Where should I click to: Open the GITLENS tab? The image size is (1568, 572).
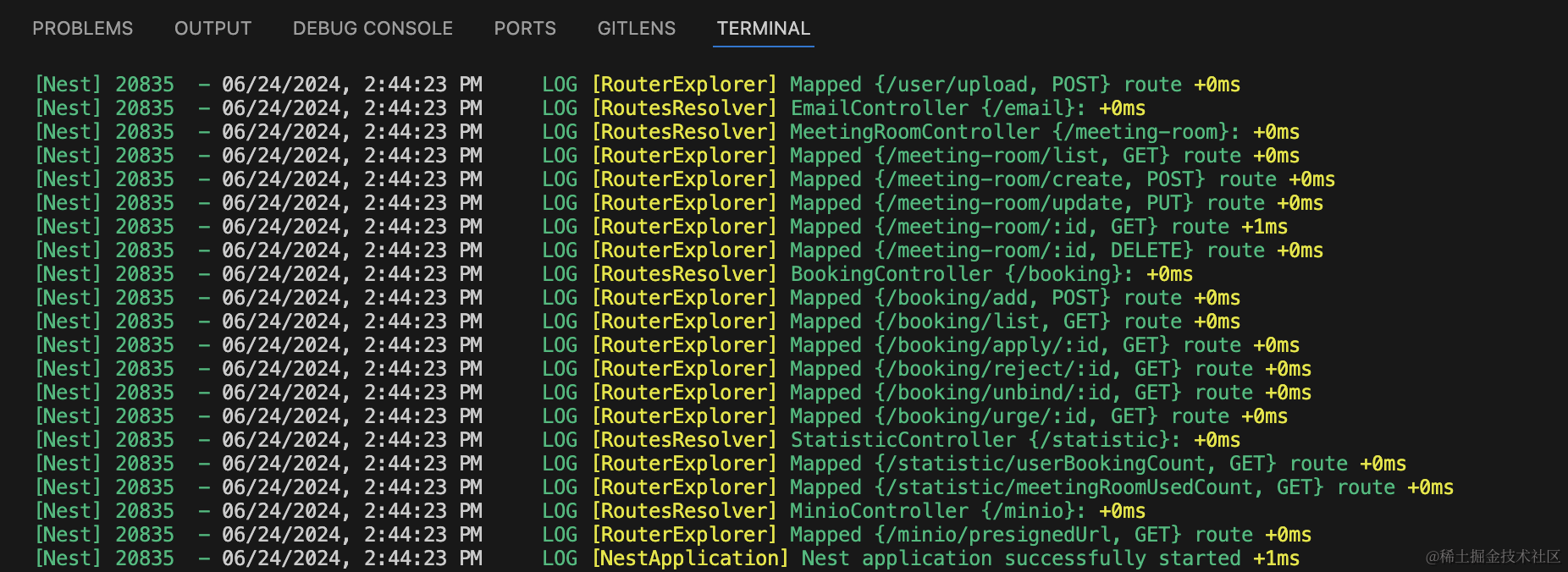click(x=636, y=29)
